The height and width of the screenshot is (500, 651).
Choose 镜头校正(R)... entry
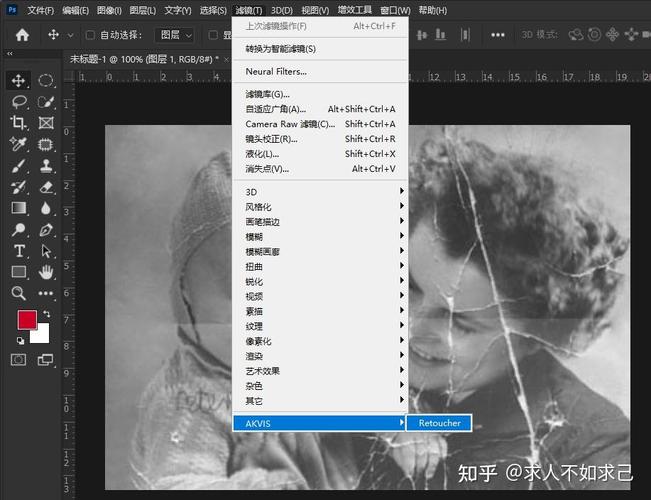coord(320,139)
